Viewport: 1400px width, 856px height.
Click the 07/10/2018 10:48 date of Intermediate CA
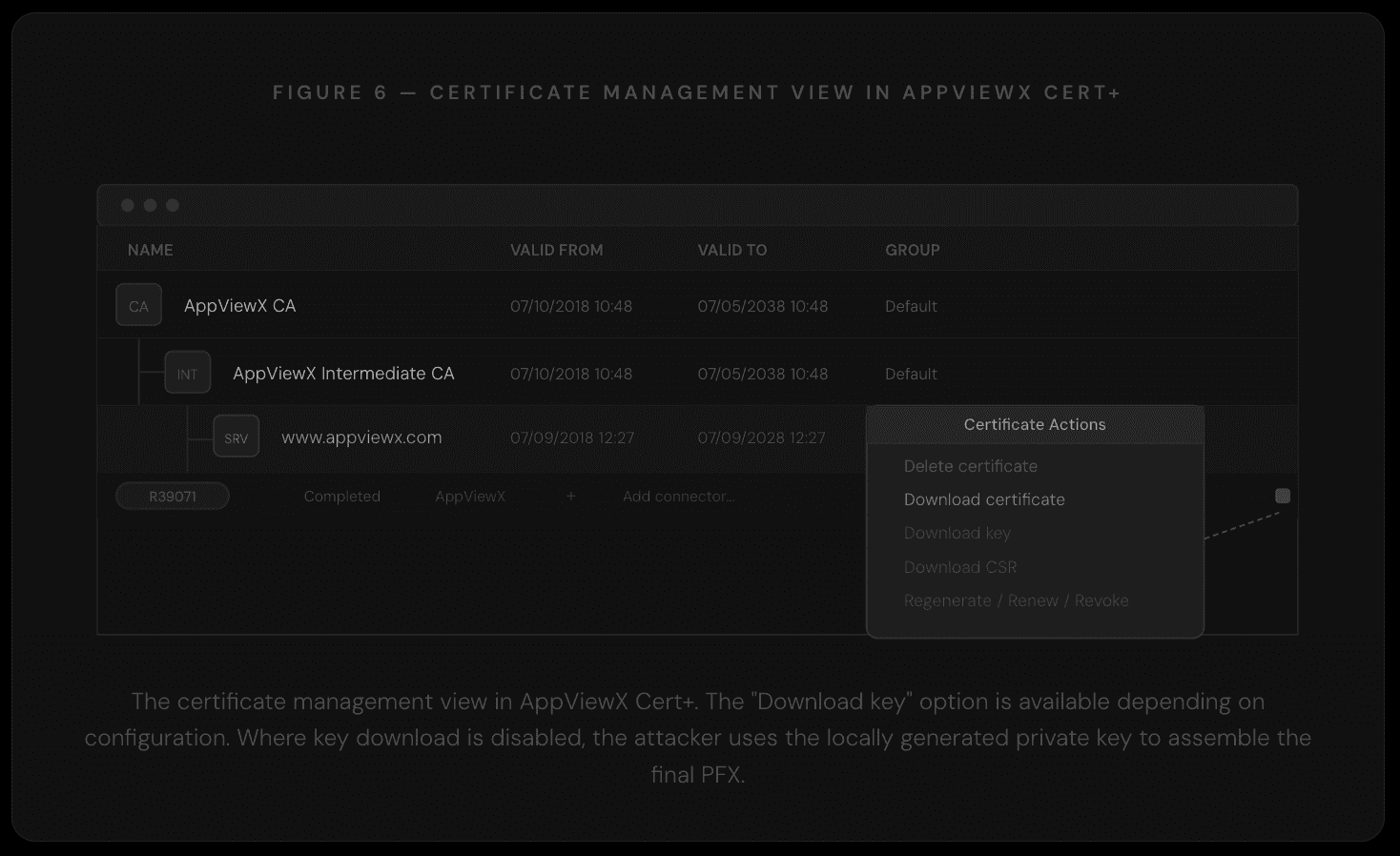[571, 374]
